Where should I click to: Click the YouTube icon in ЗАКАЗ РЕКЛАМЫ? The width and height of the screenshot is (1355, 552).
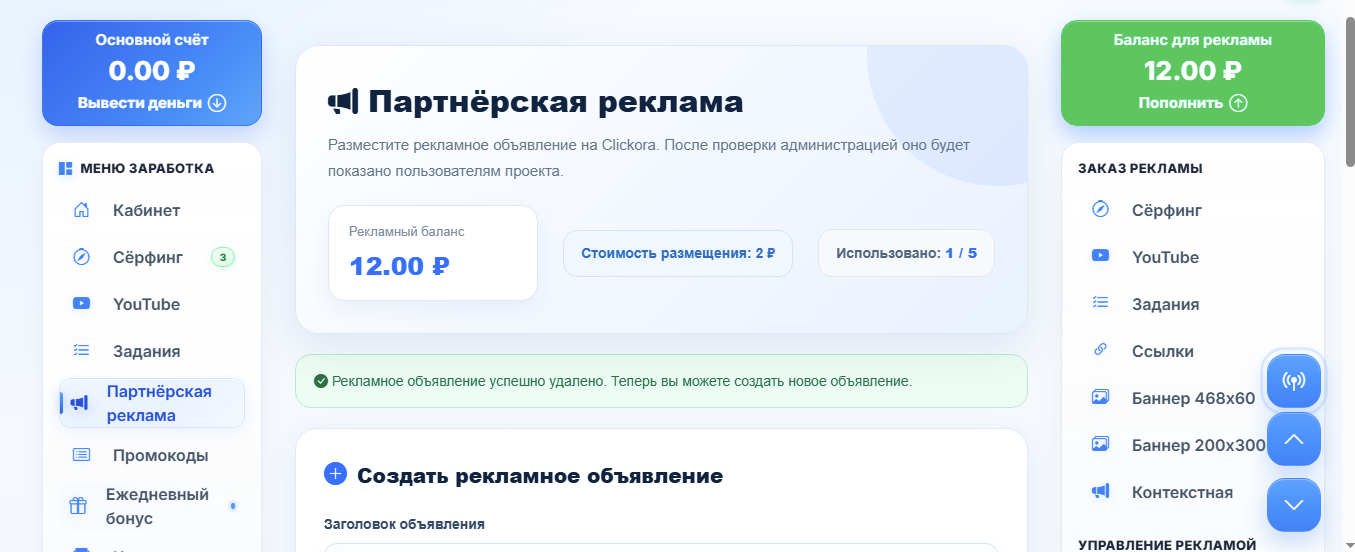point(1100,257)
